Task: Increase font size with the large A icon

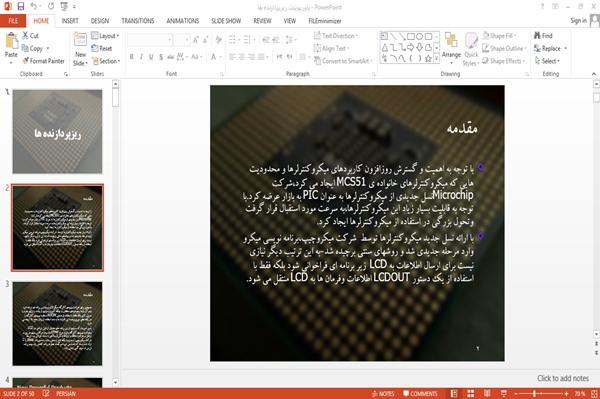Action: (196, 39)
